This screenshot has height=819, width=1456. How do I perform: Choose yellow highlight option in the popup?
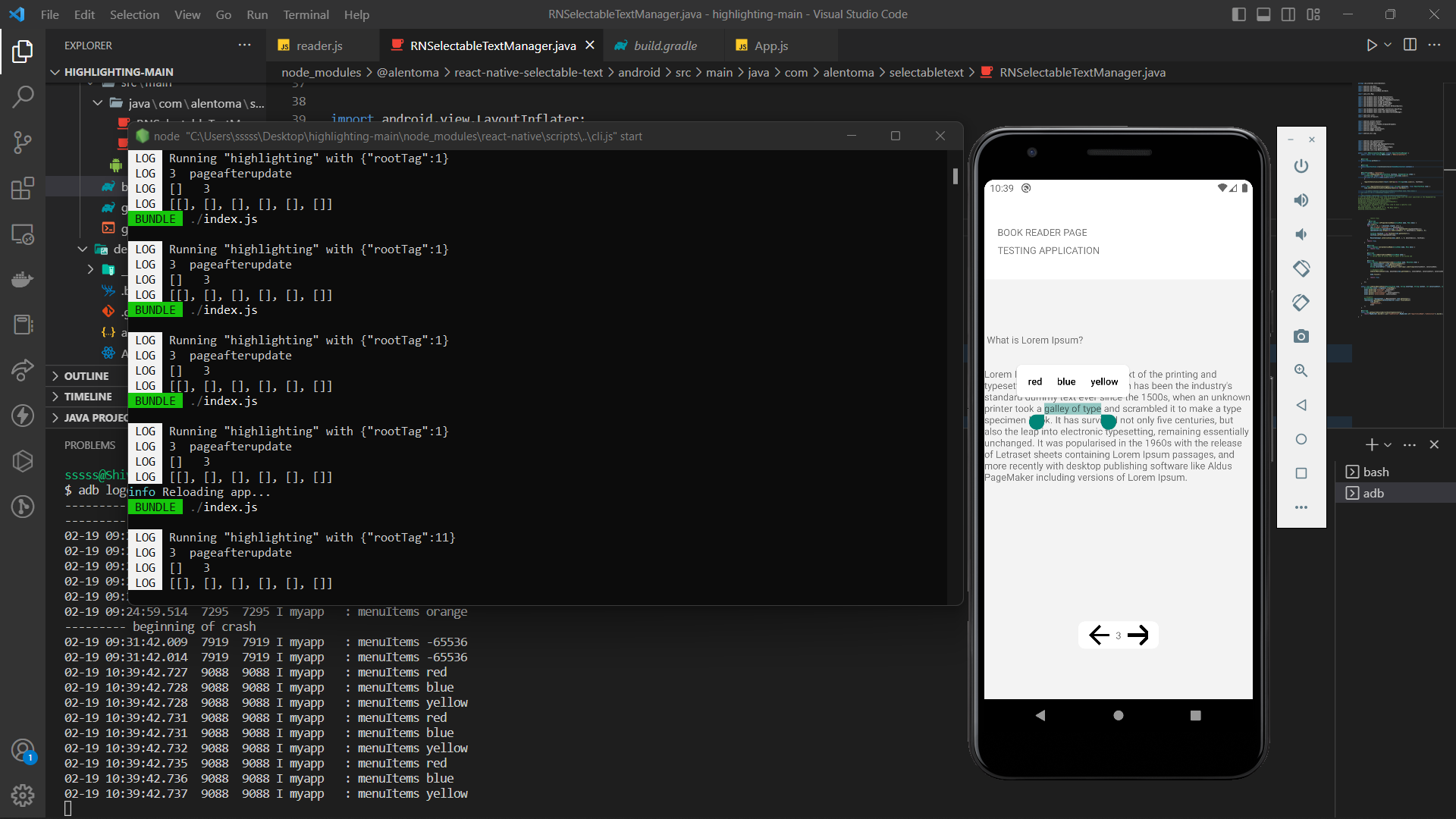coord(1103,381)
